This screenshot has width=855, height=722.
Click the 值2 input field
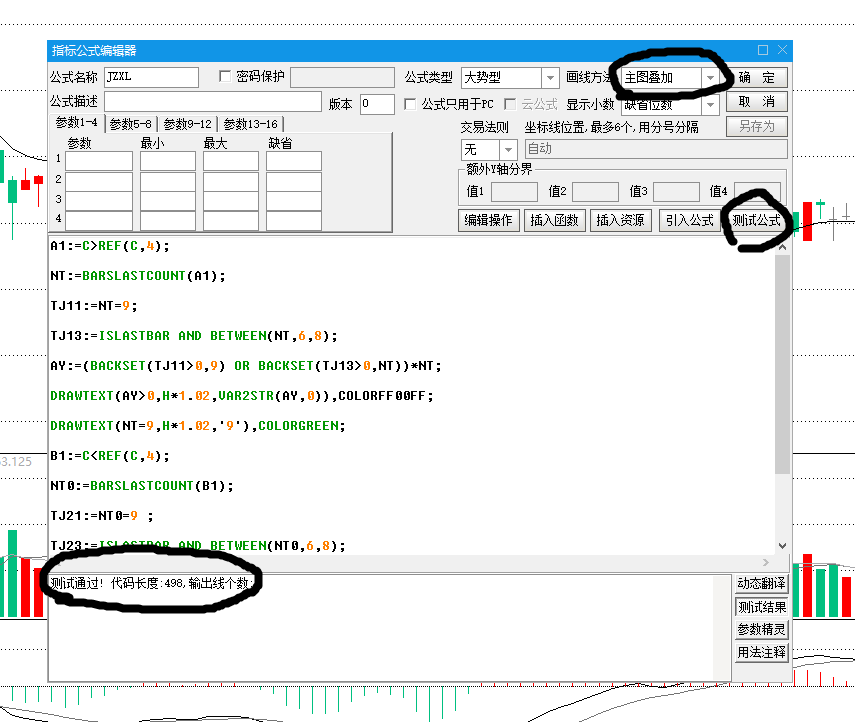click(x=595, y=191)
